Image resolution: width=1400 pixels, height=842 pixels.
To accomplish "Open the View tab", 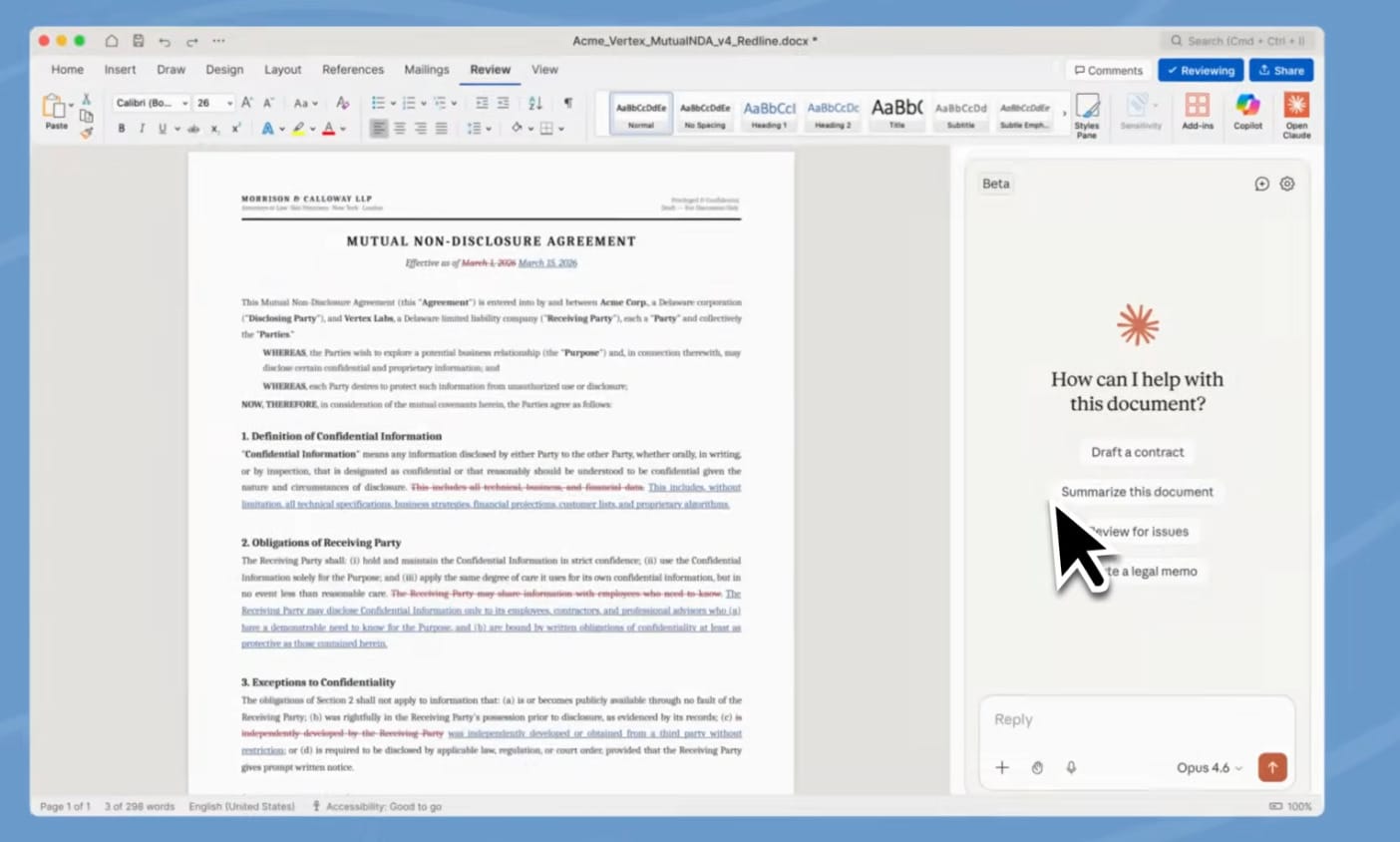I will point(544,70).
